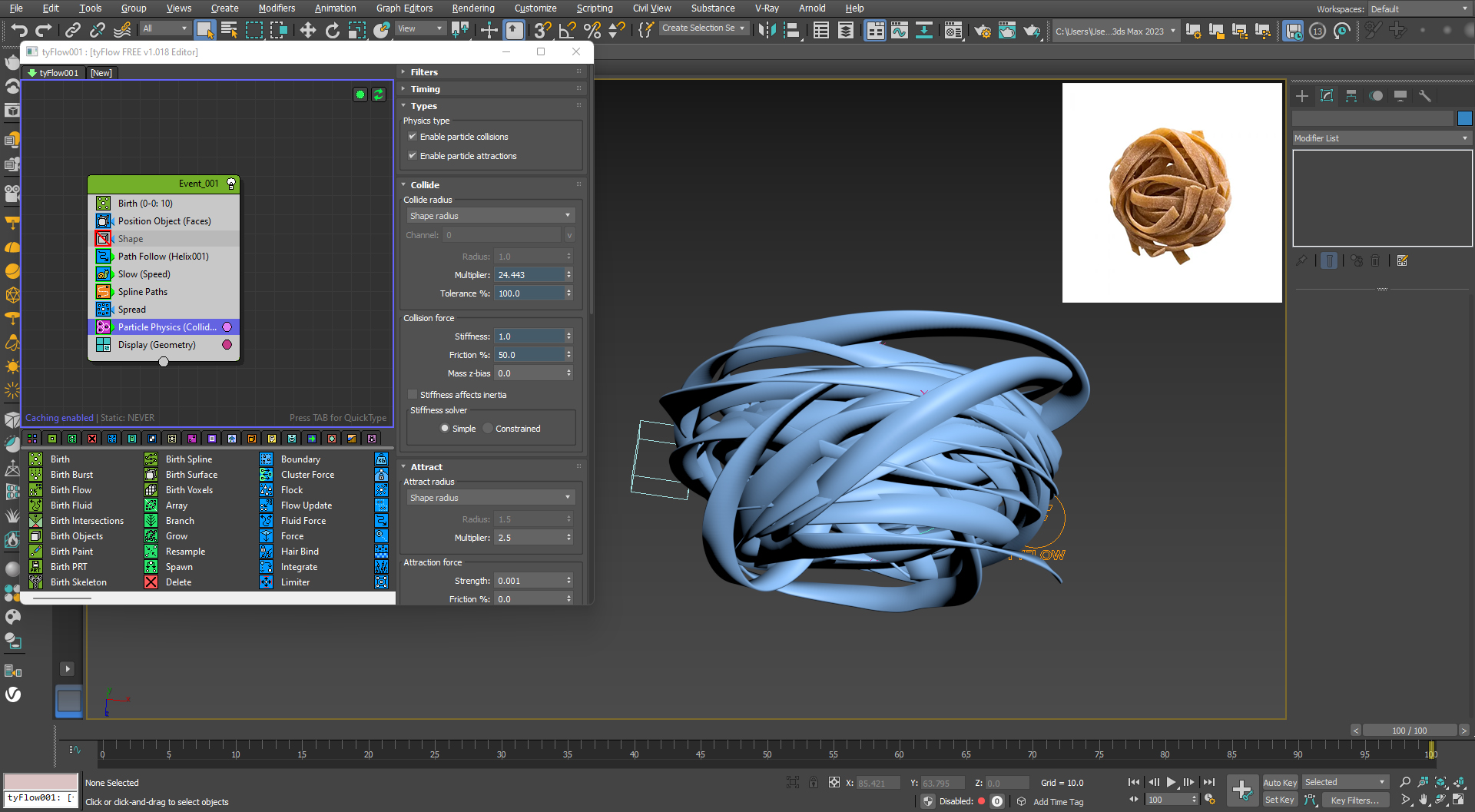Viewport: 1475px width, 812px height.
Task: Click the object color swatch
Action: (x=1464, y=118)
